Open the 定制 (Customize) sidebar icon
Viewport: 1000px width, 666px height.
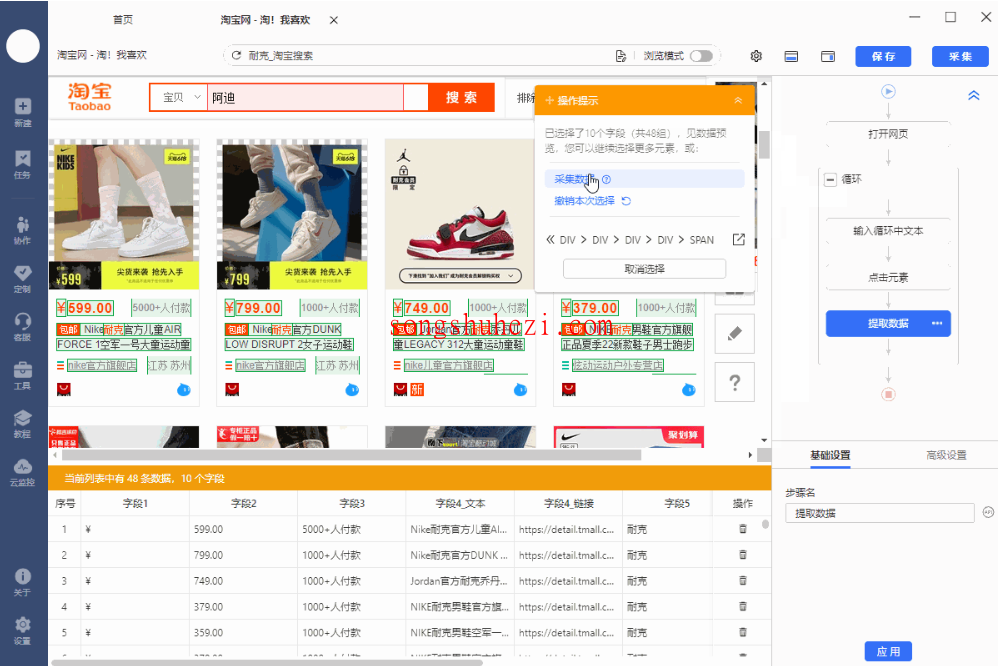[x=23, y=279]
